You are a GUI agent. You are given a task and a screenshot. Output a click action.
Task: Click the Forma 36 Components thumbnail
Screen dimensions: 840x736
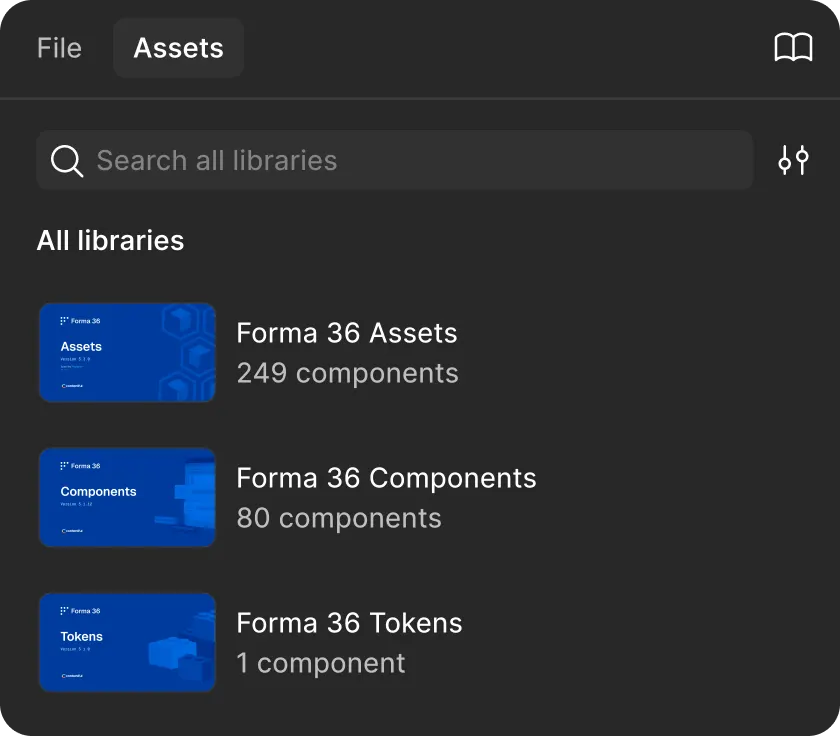127,497
